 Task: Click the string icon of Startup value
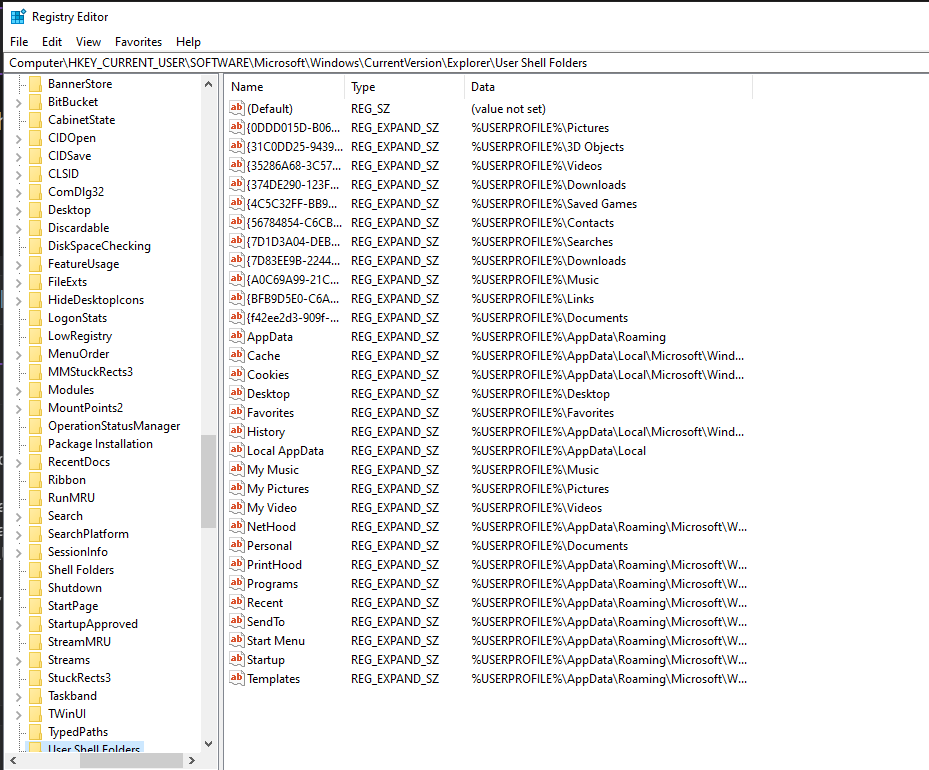tap(237, 659)
